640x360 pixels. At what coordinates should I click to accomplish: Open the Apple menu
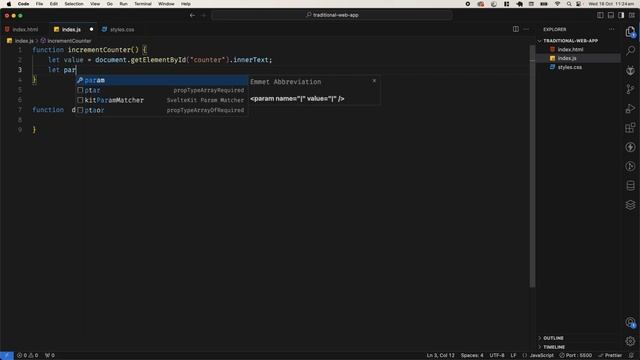click(9, 4)
